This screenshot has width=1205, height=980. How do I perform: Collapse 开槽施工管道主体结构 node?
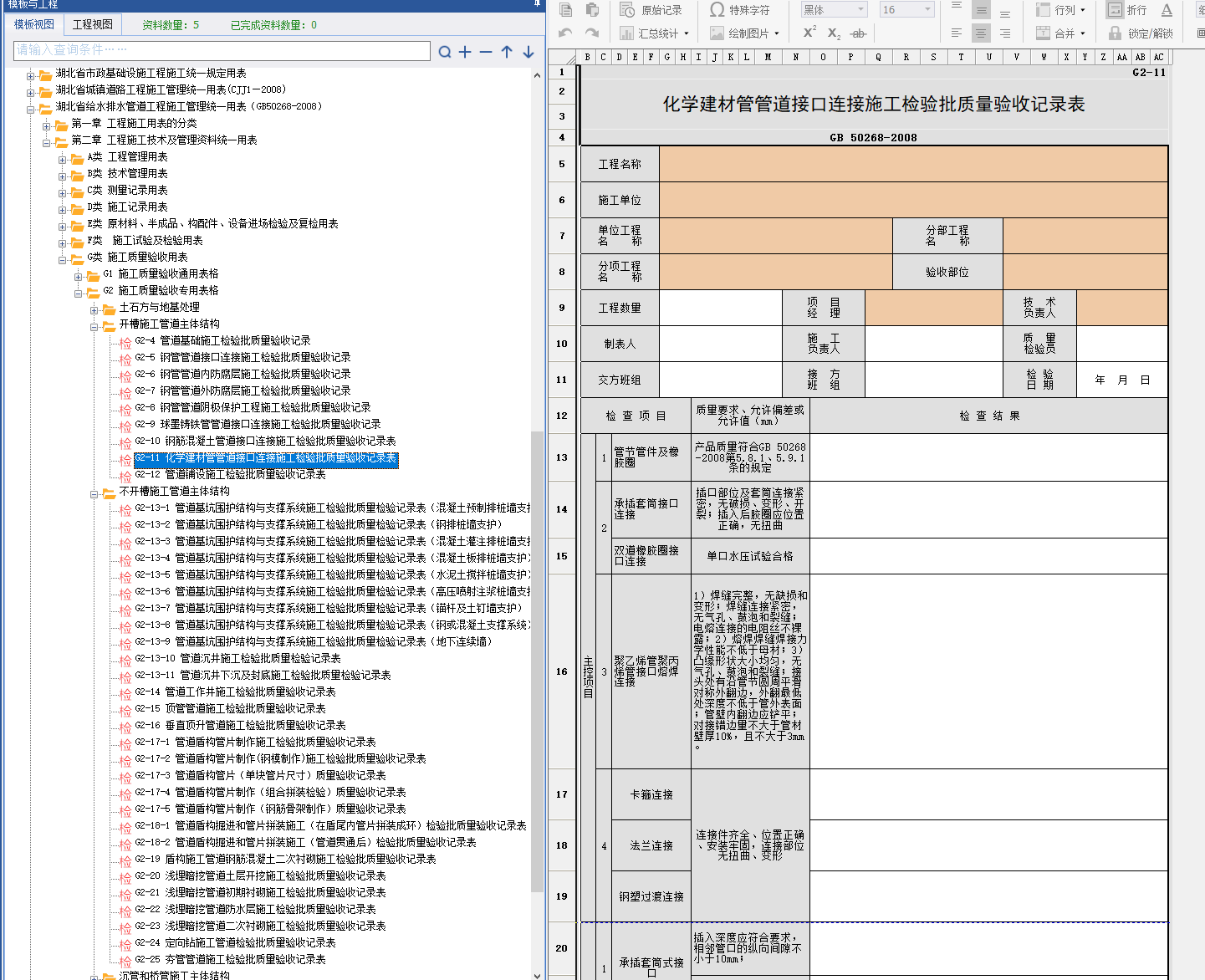click(x=94, y=326)
